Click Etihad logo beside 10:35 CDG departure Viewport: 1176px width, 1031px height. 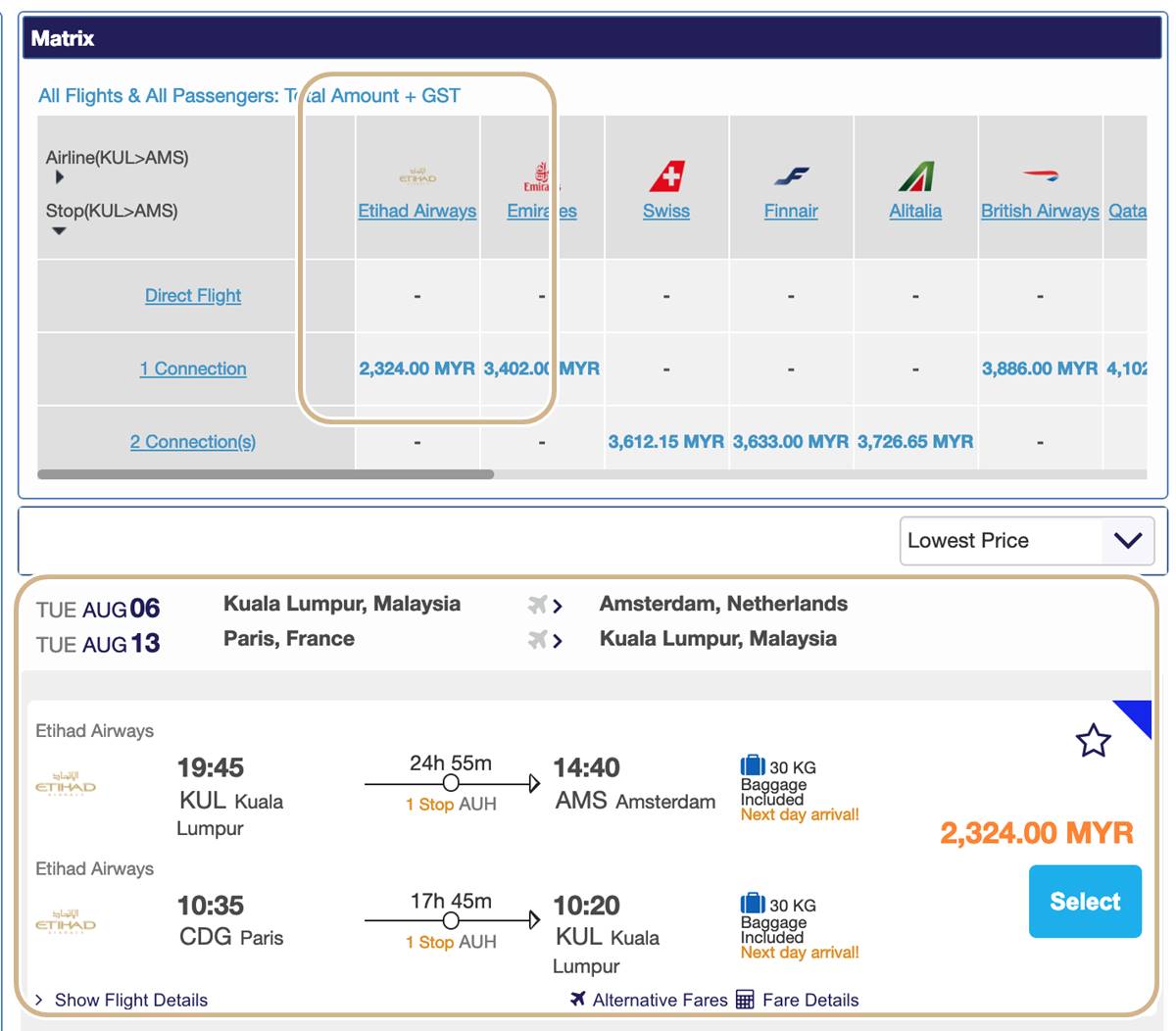[66, 921]
